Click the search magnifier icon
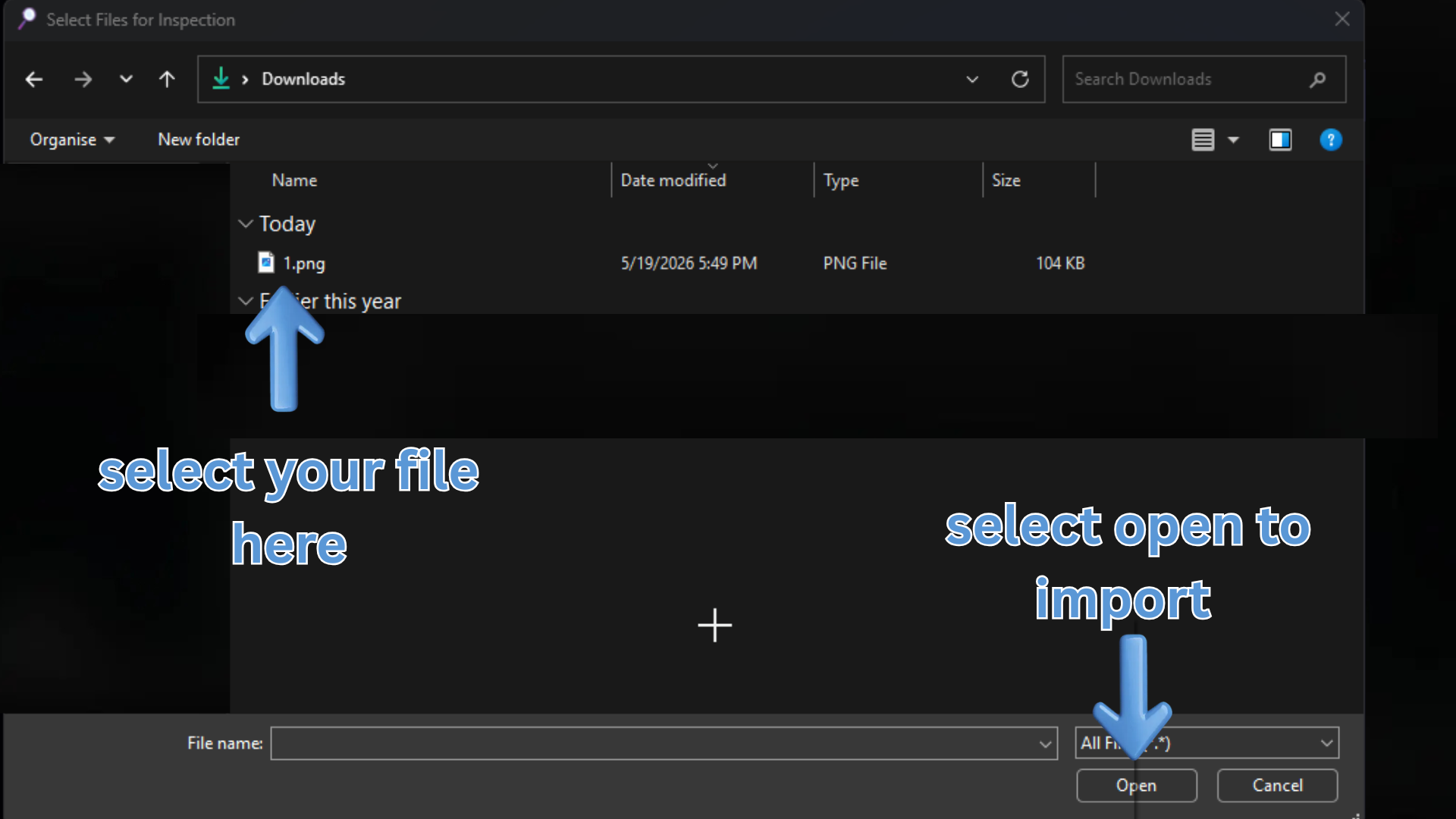 (1318, 79)
